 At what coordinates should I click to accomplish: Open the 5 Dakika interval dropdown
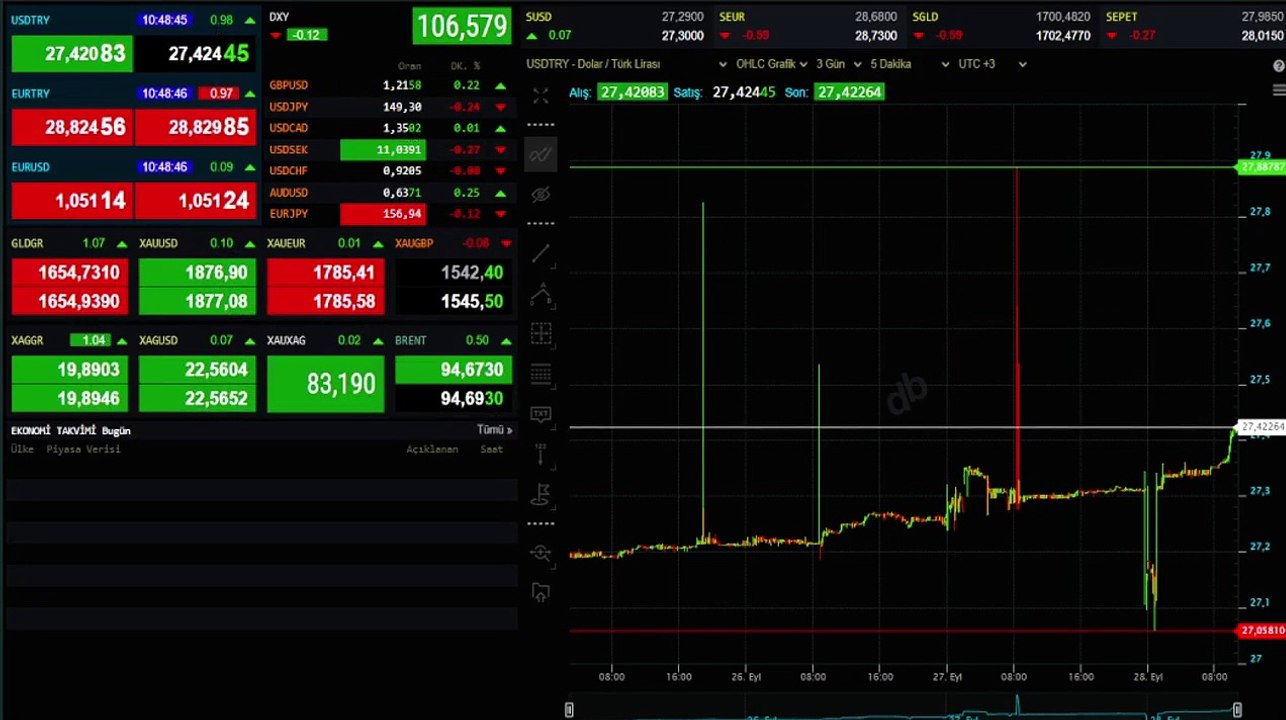(x=909, y=64)
